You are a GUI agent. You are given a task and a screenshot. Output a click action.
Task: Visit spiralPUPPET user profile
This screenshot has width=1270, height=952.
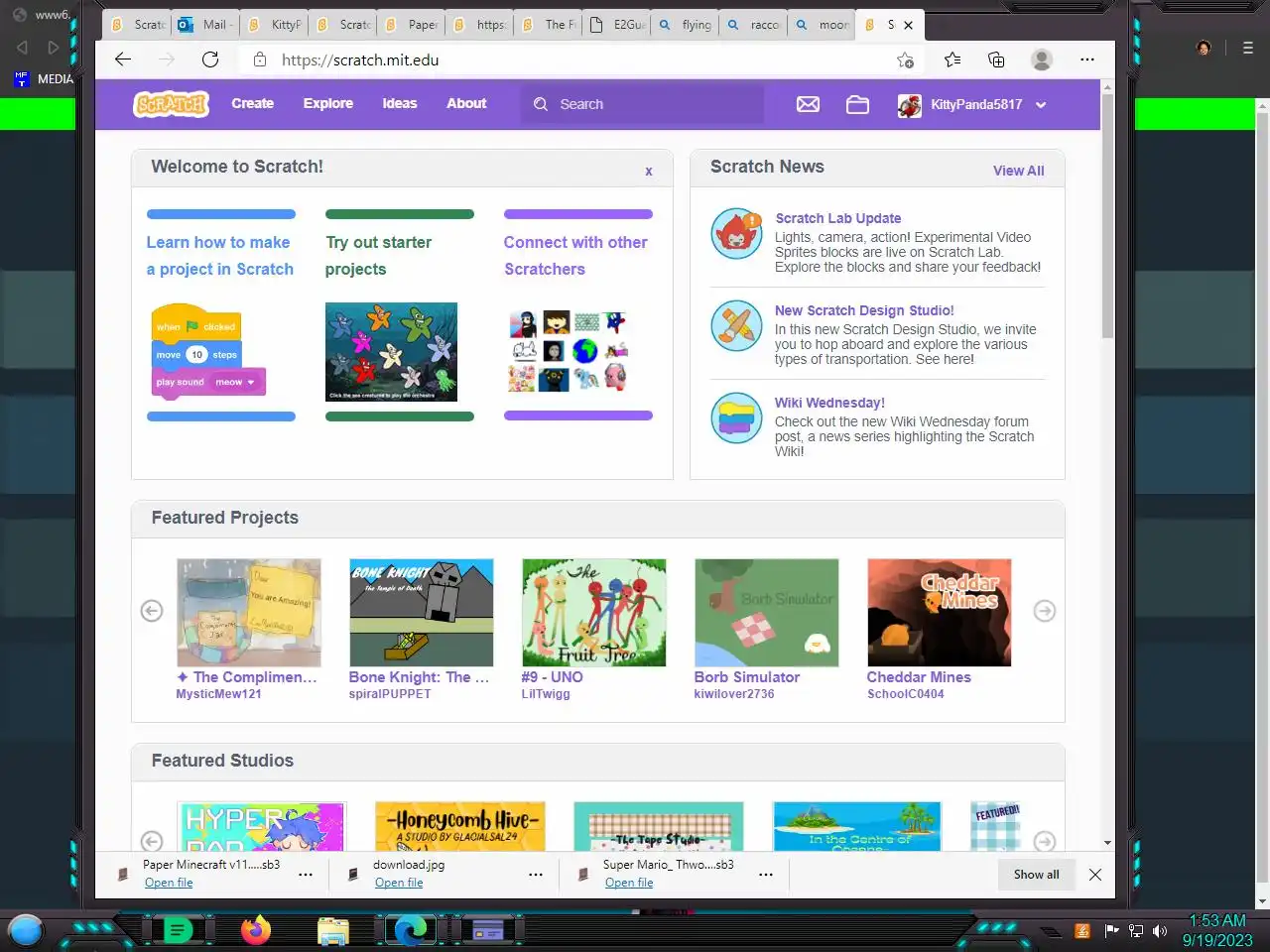pyautogui.click(x=390, y=694)
